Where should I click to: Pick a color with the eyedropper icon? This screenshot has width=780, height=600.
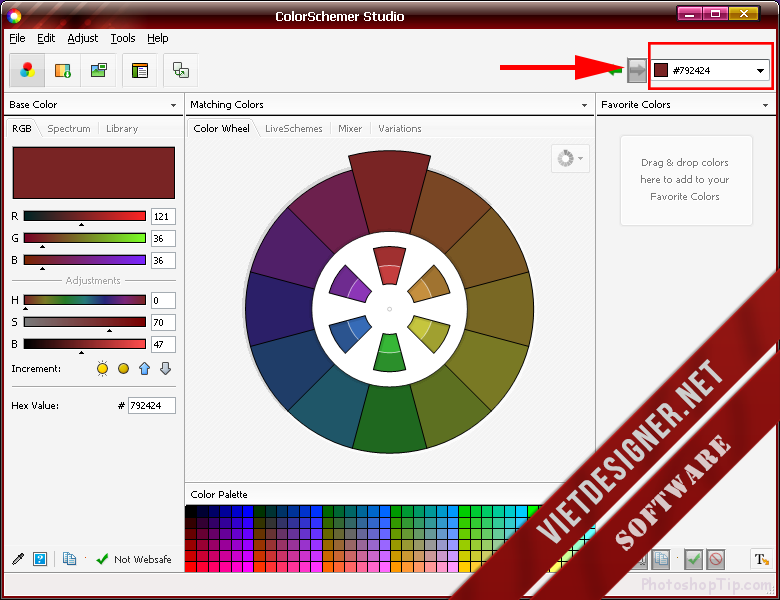(18, 559)
